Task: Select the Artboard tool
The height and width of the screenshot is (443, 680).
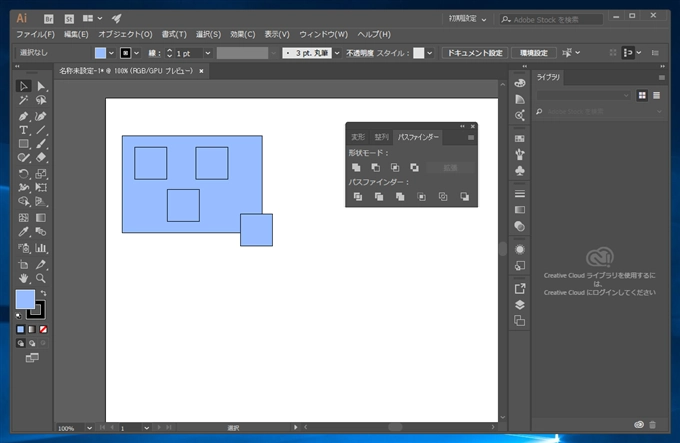Action: tap(23, 264)
